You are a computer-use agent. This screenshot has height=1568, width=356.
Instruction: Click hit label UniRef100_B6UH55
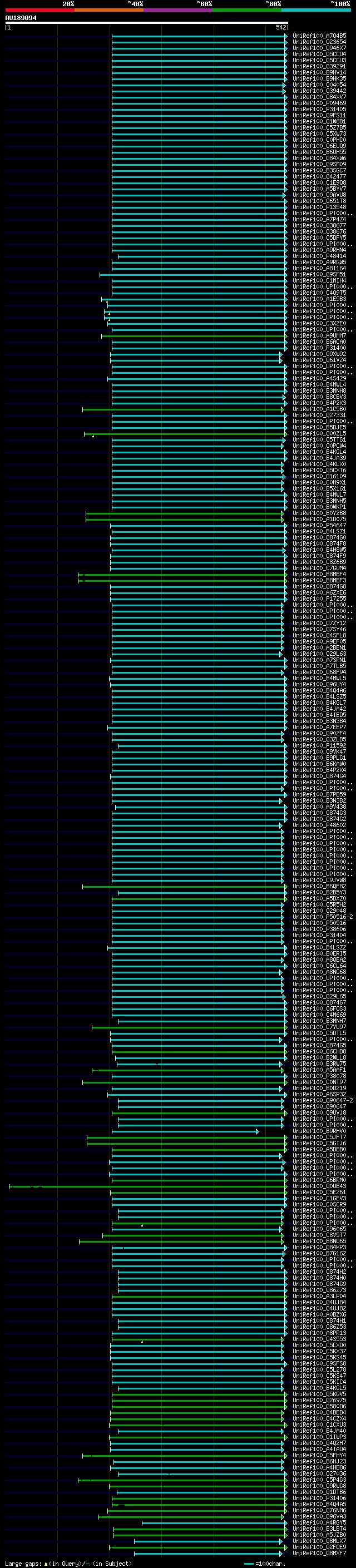(319, 152)
